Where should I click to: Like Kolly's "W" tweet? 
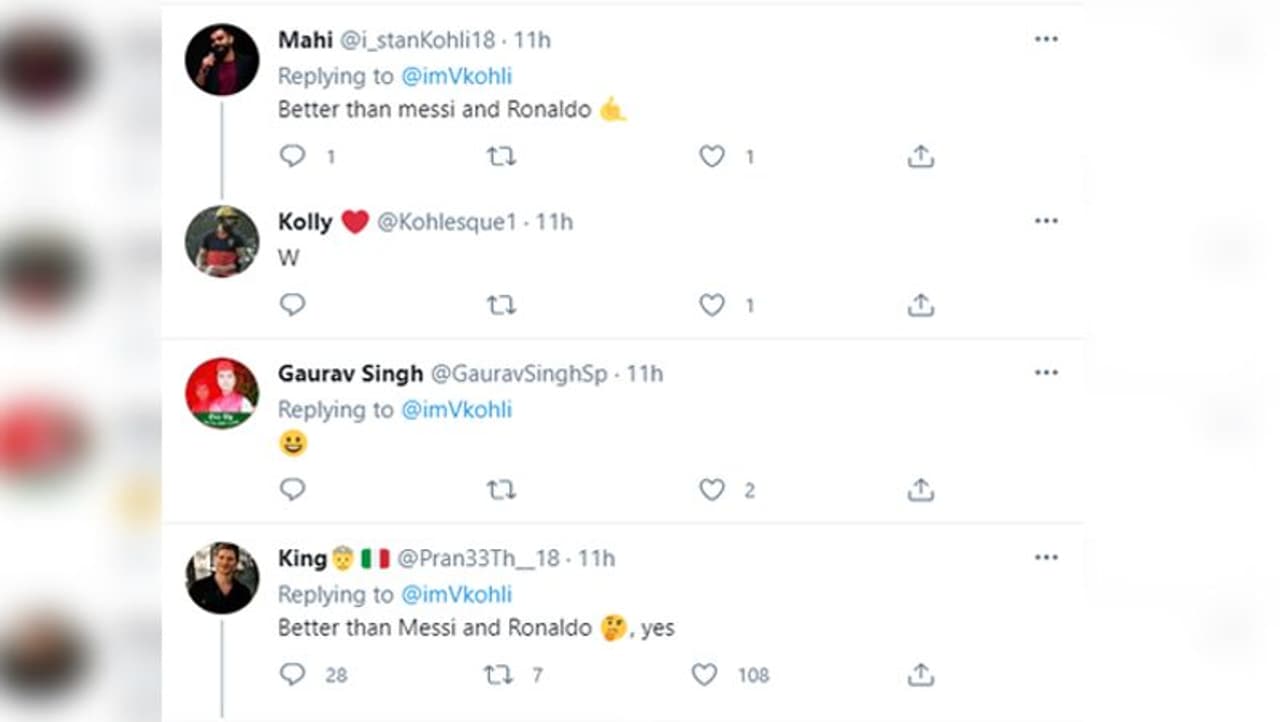point(711,304)
